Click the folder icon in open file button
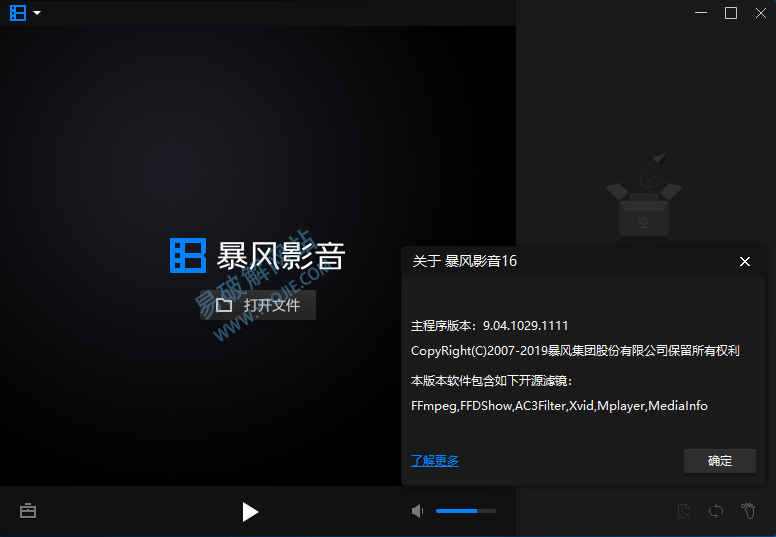The image size is (776, 537). 224,305
